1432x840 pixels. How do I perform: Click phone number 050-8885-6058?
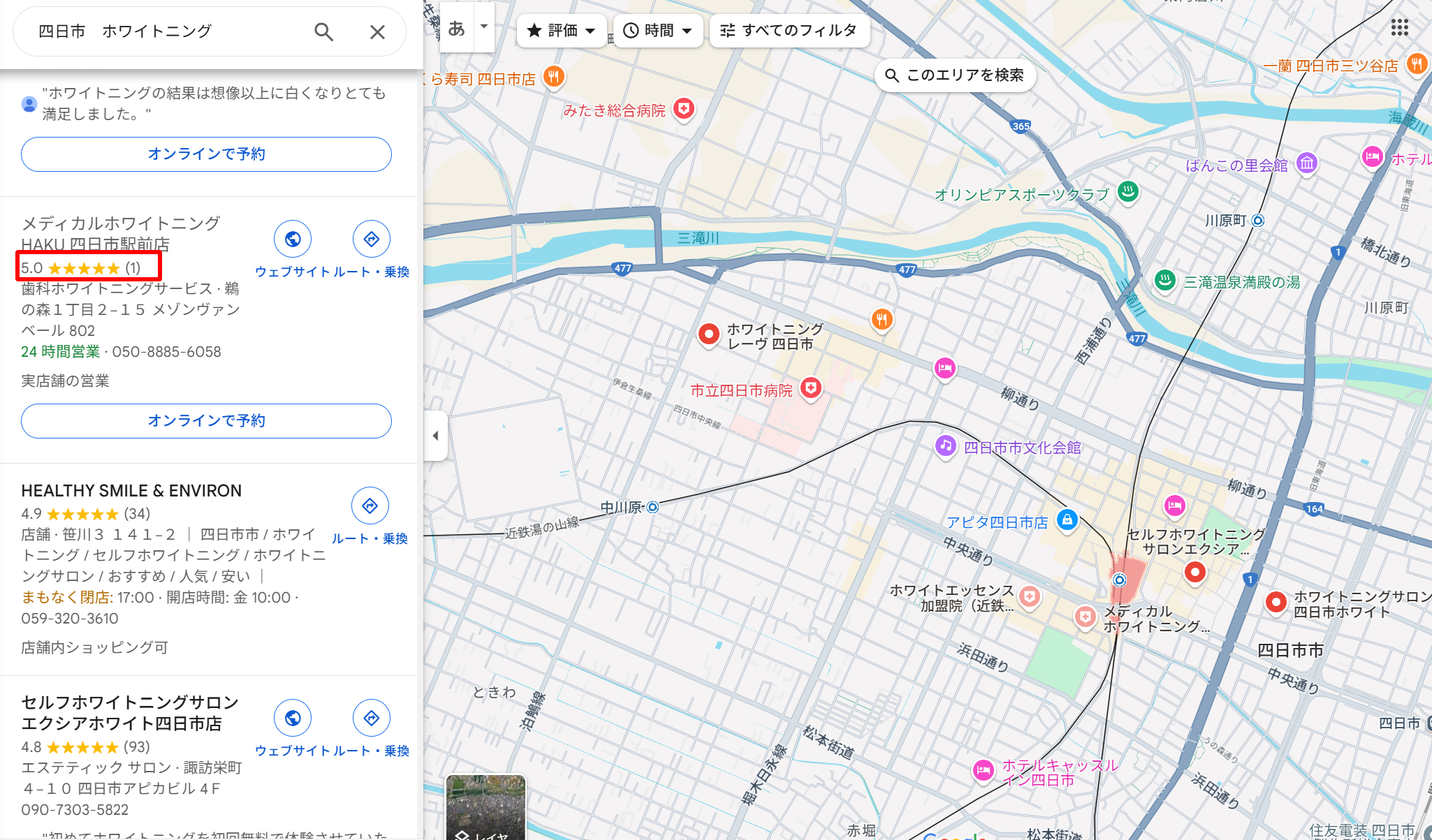point(166,352)
